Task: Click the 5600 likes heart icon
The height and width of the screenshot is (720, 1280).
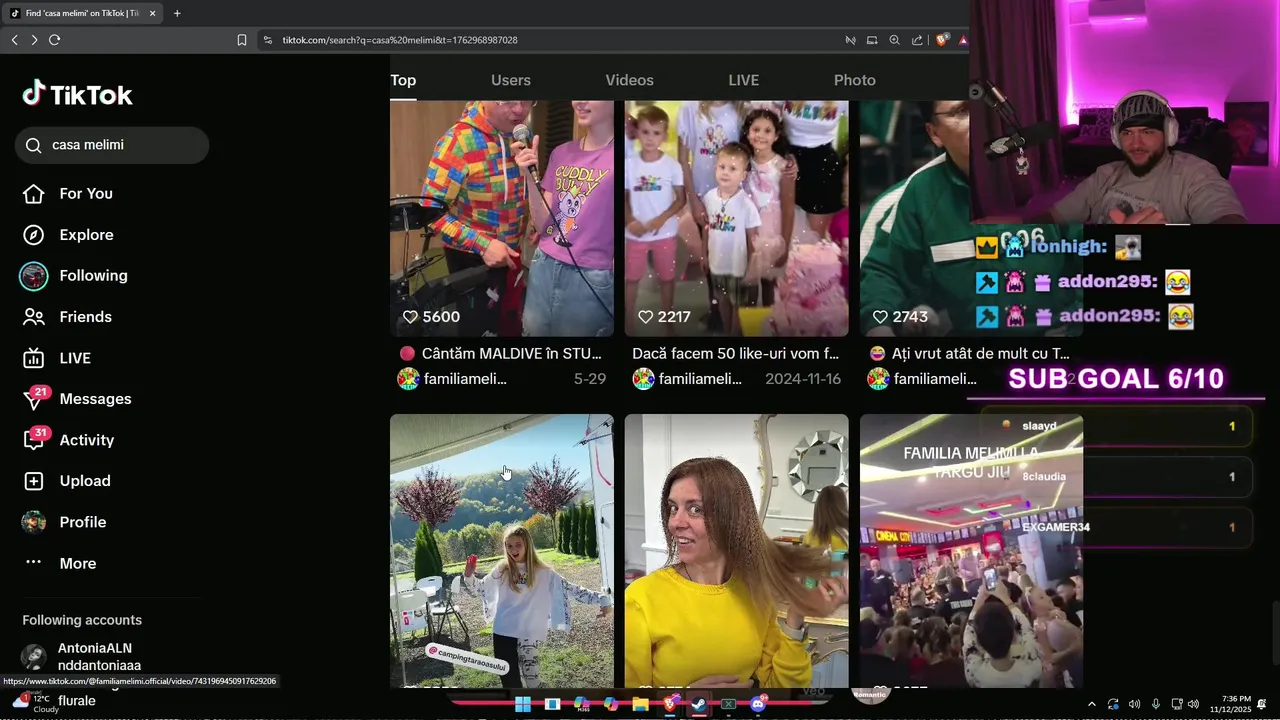Action: pos(410,317)
